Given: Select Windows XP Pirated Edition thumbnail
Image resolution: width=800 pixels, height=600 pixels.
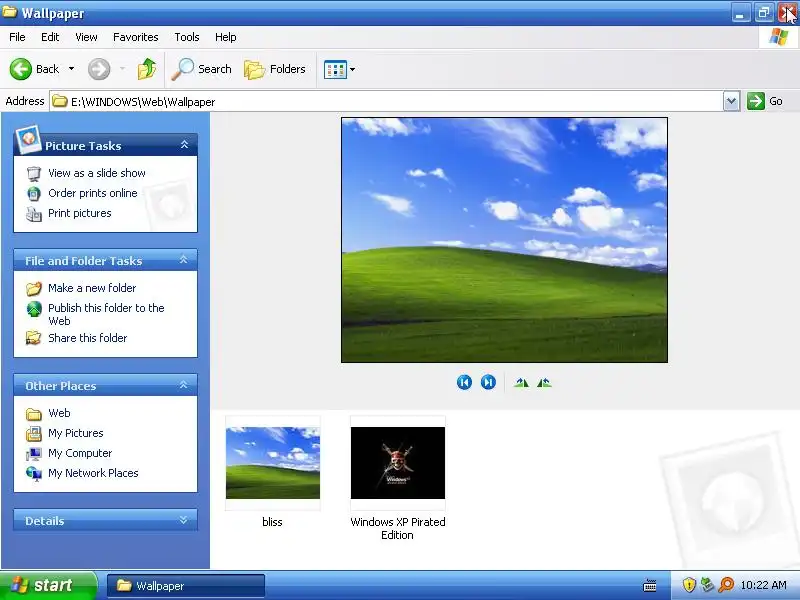Looking at the screenshot, I should [x=398, y=463].
